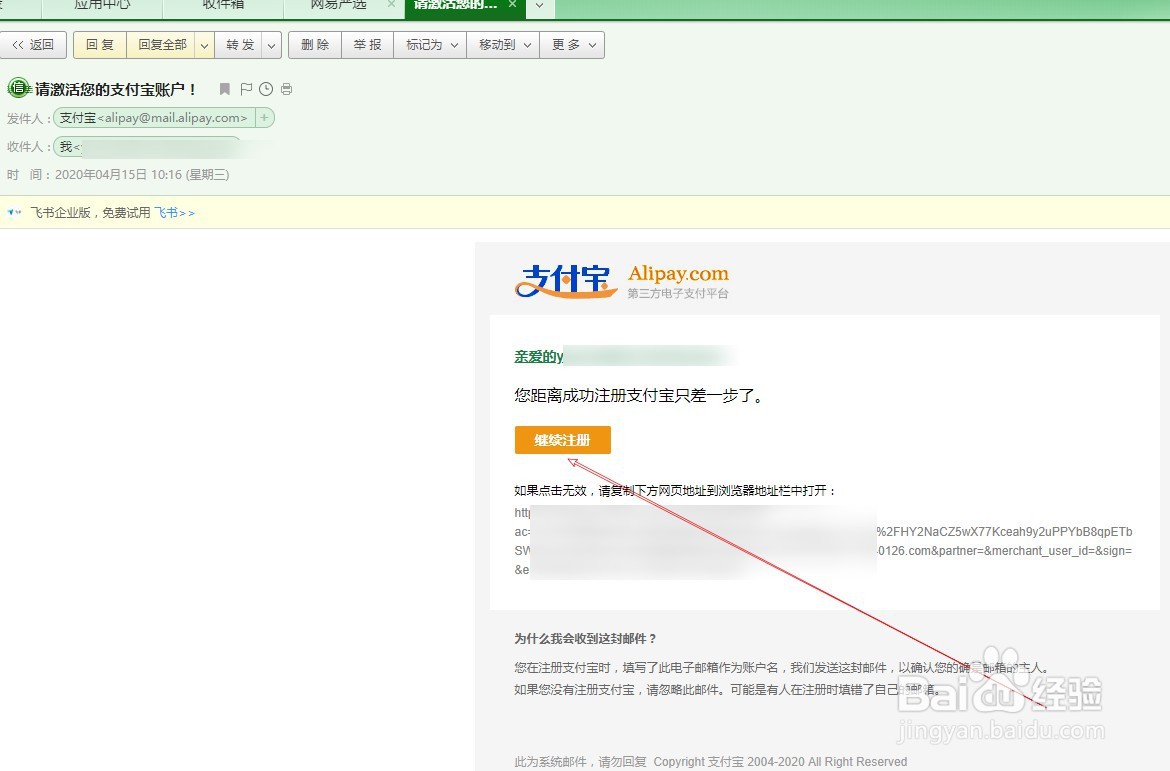The width and height of the screenshot is (1170, 771).
Task: Click the 转发 button
Action: [240, 46]
